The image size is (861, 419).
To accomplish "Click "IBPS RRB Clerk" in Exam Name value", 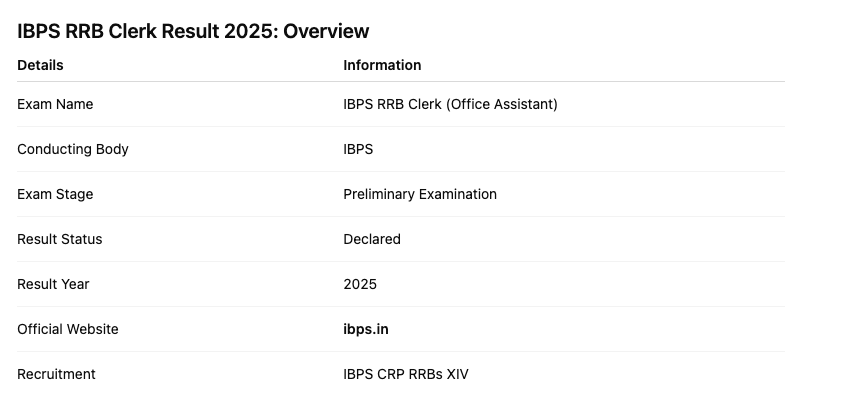I will [x=393, y=104].
